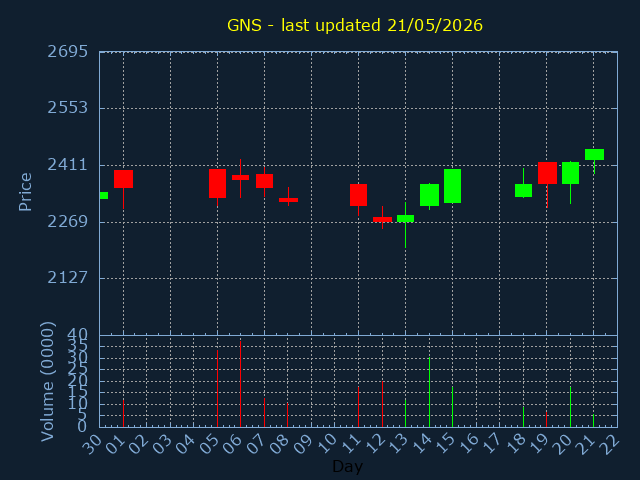The width and height of the screenshot is (640, 480).
Task: Click the 01 day tick label
Action: tap(116, 443)
